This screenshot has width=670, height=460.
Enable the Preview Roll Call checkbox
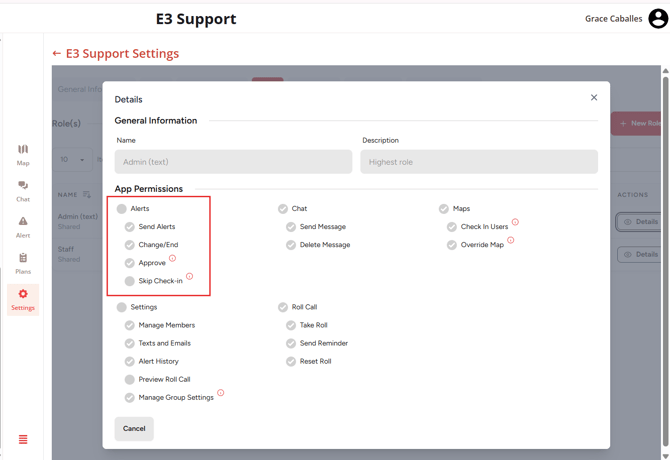click(130, 380)
